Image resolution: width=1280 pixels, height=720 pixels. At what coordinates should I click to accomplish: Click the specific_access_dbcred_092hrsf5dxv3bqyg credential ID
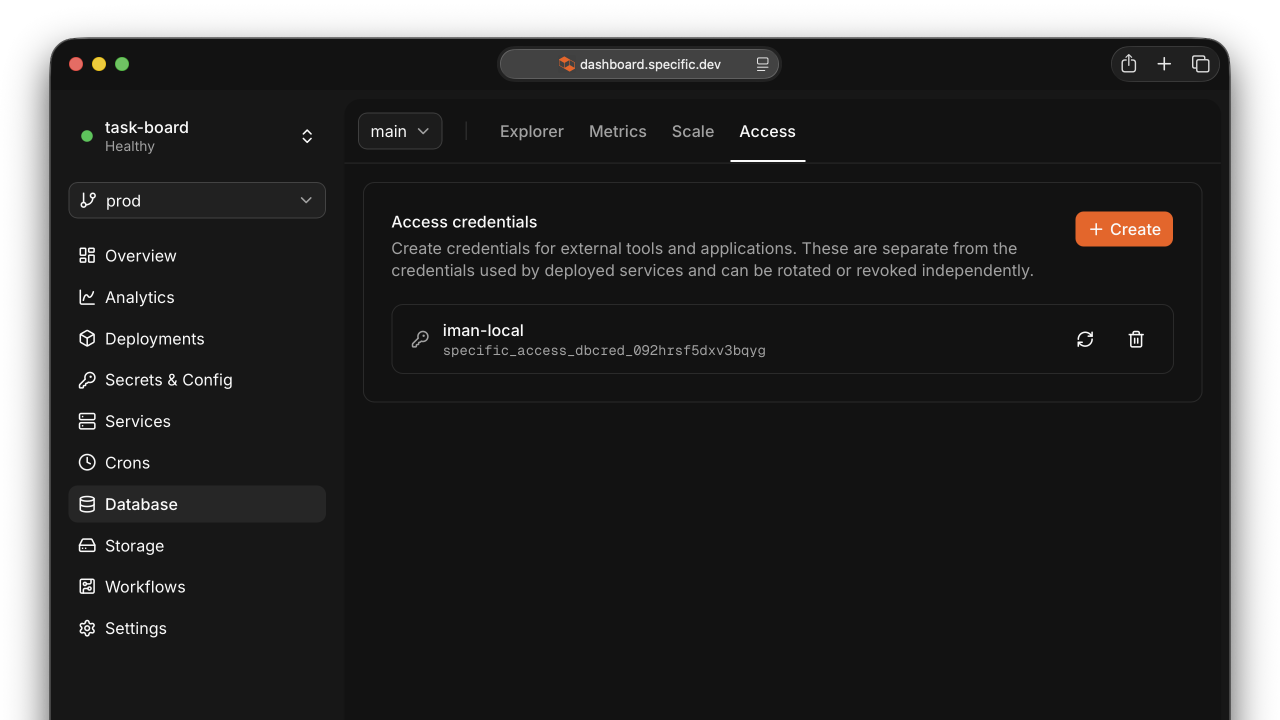pyautogui.click(x=604, y=351)
